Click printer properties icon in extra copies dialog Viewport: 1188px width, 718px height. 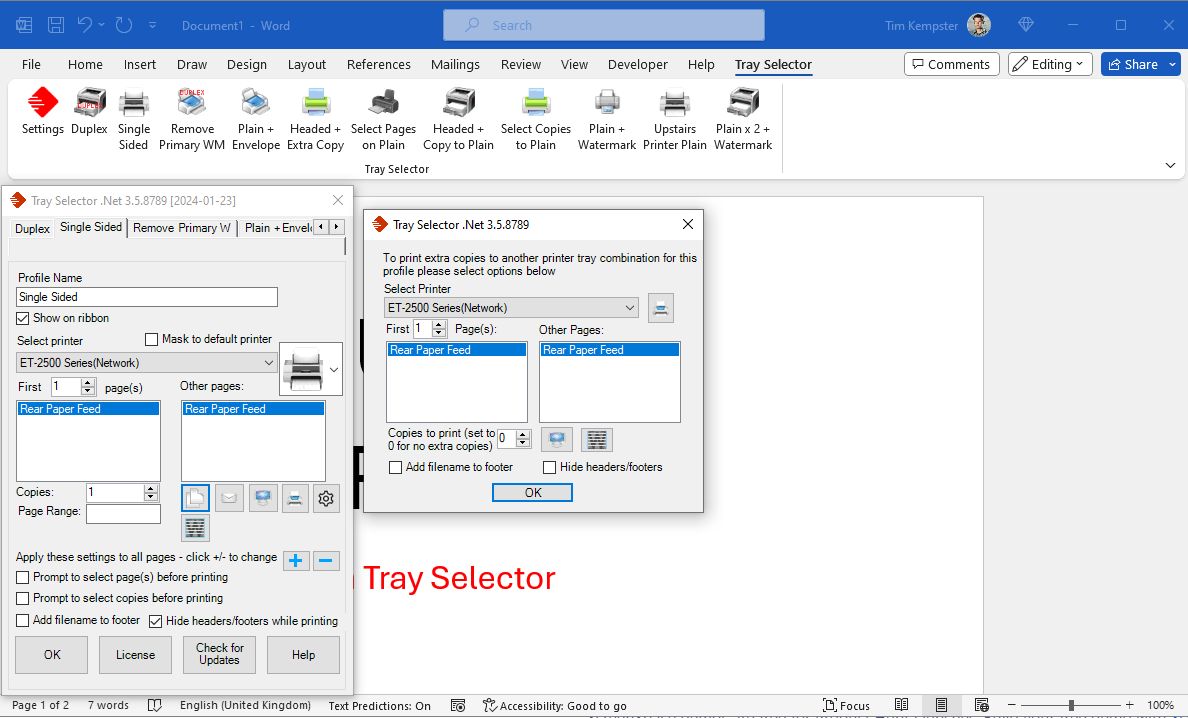(x=661, y=307)
